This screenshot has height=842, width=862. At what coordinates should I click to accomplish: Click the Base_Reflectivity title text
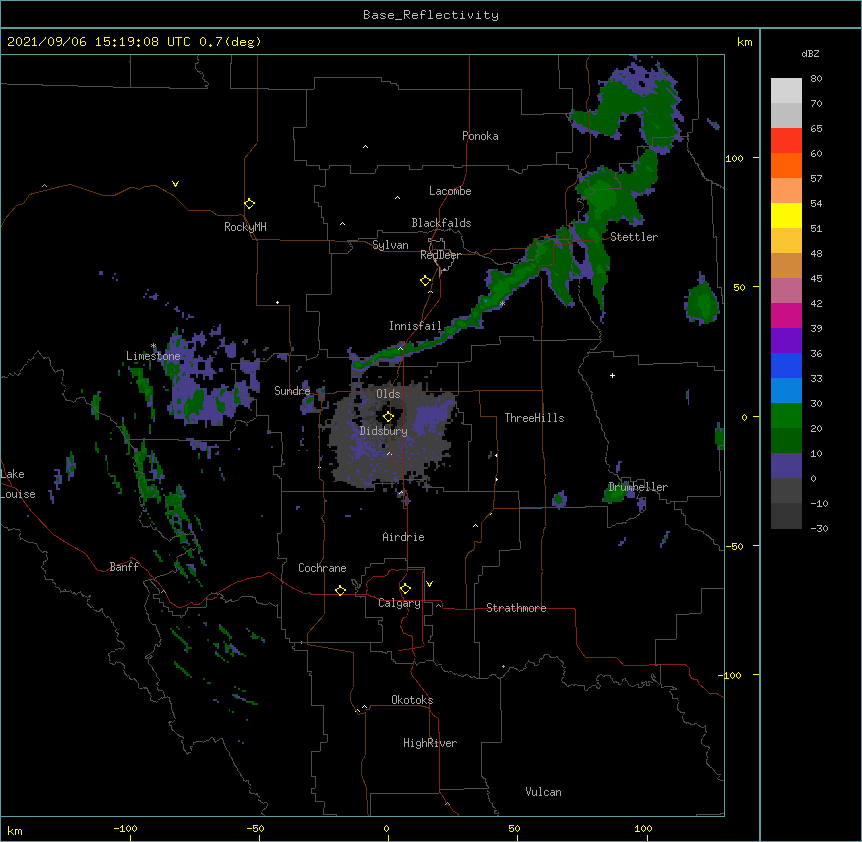click(431, 15)
